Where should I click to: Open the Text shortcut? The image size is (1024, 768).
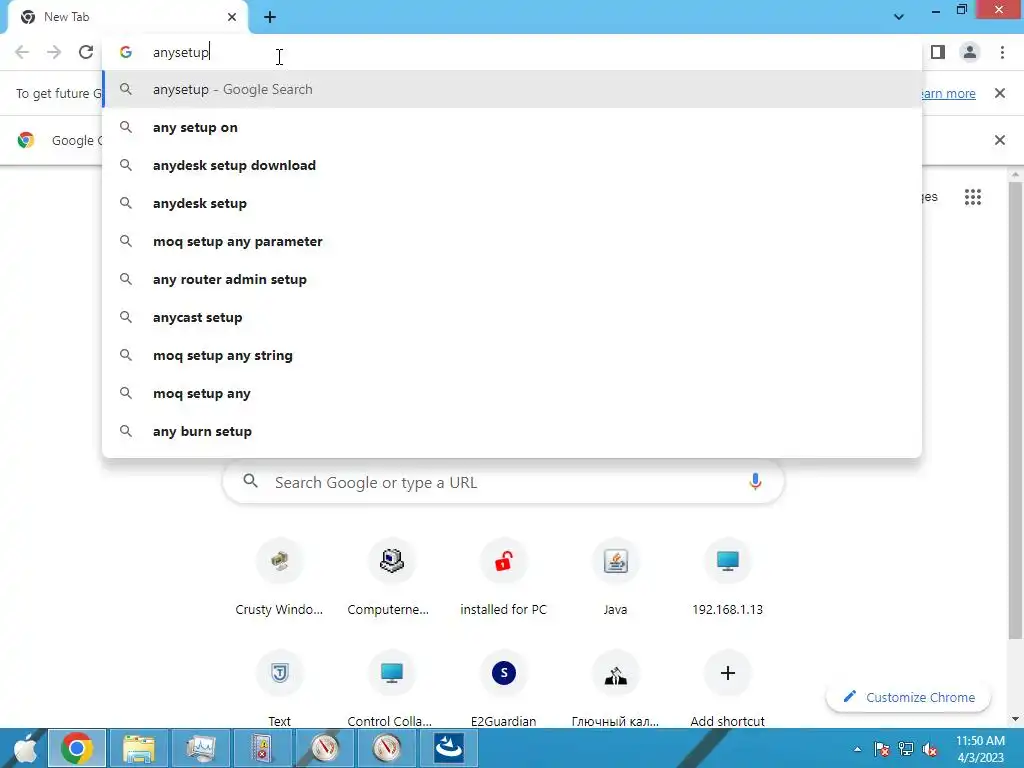(x=280, y=689)
